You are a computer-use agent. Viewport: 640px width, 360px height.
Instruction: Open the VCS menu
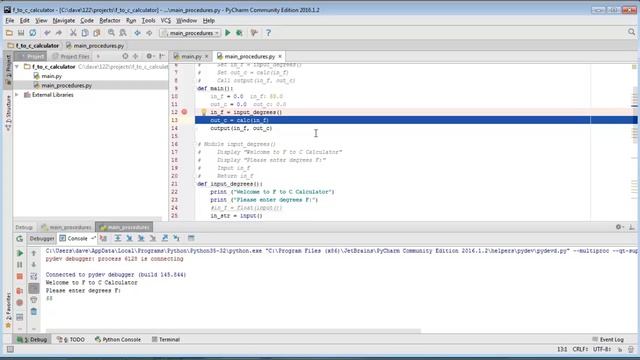point(166,20)
